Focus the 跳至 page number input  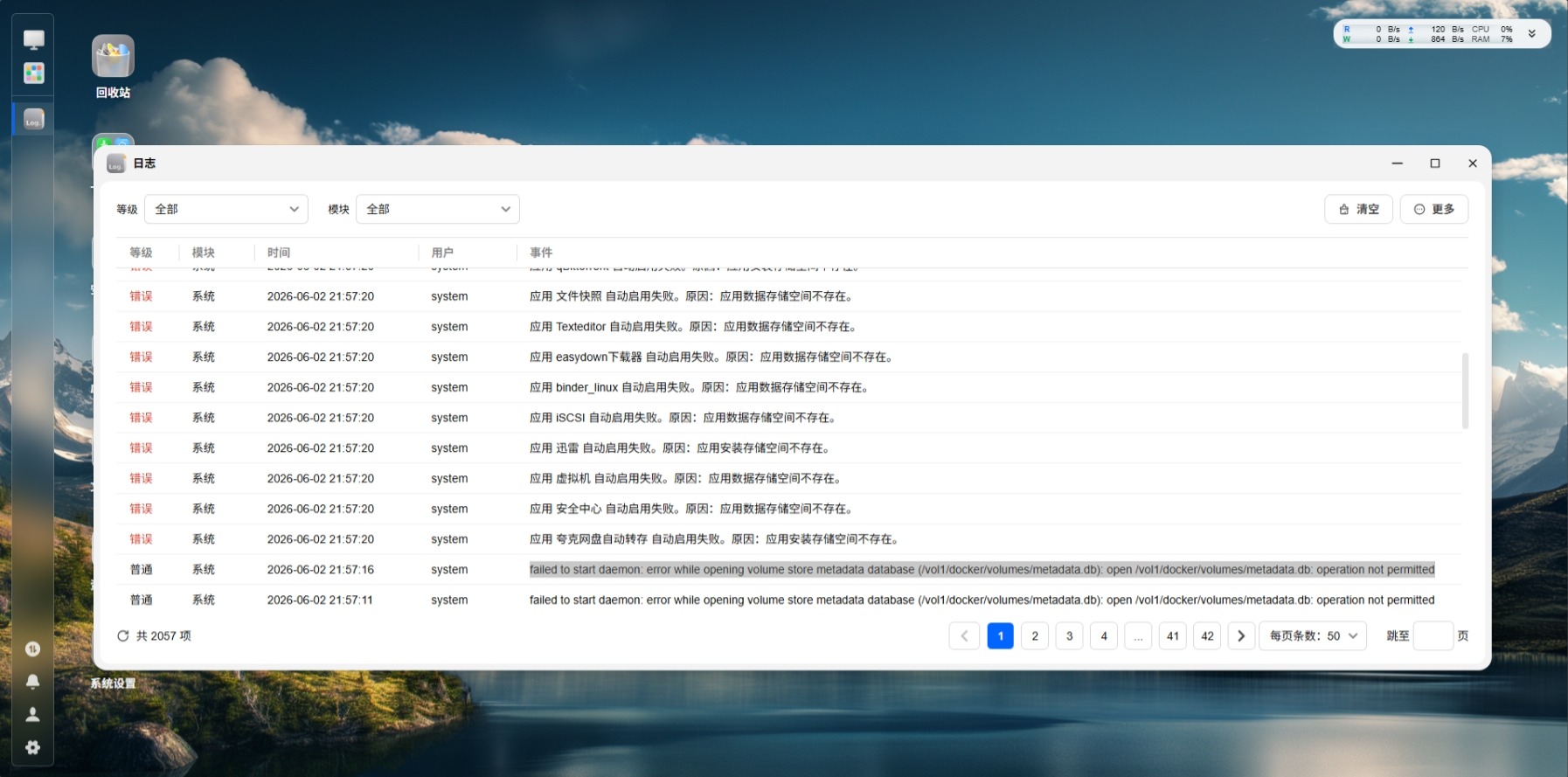[1433, 636]
